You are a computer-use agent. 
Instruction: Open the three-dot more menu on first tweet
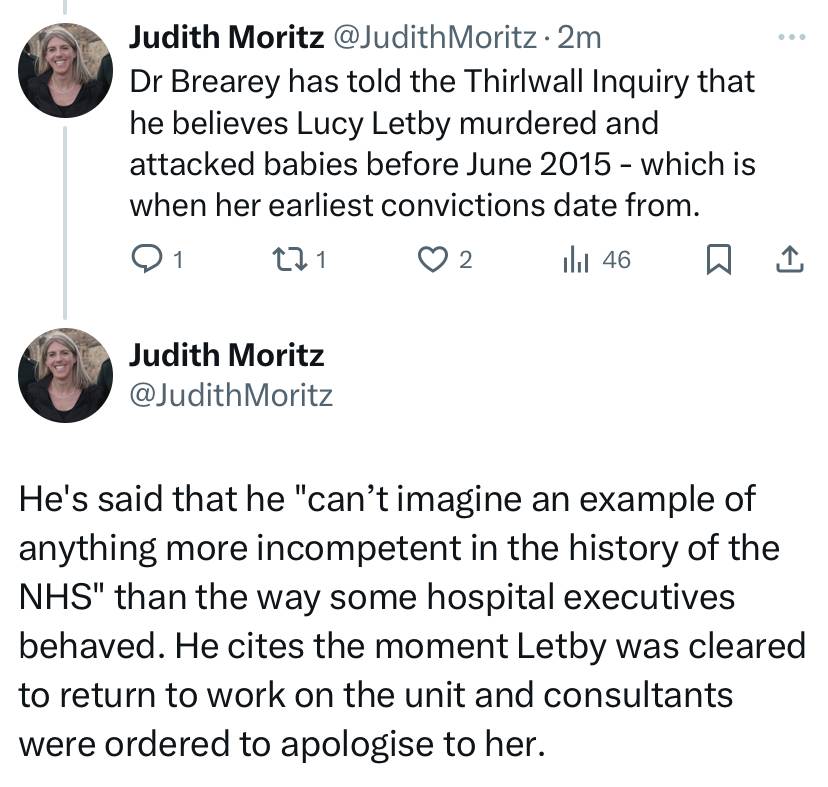coord(792,37)
